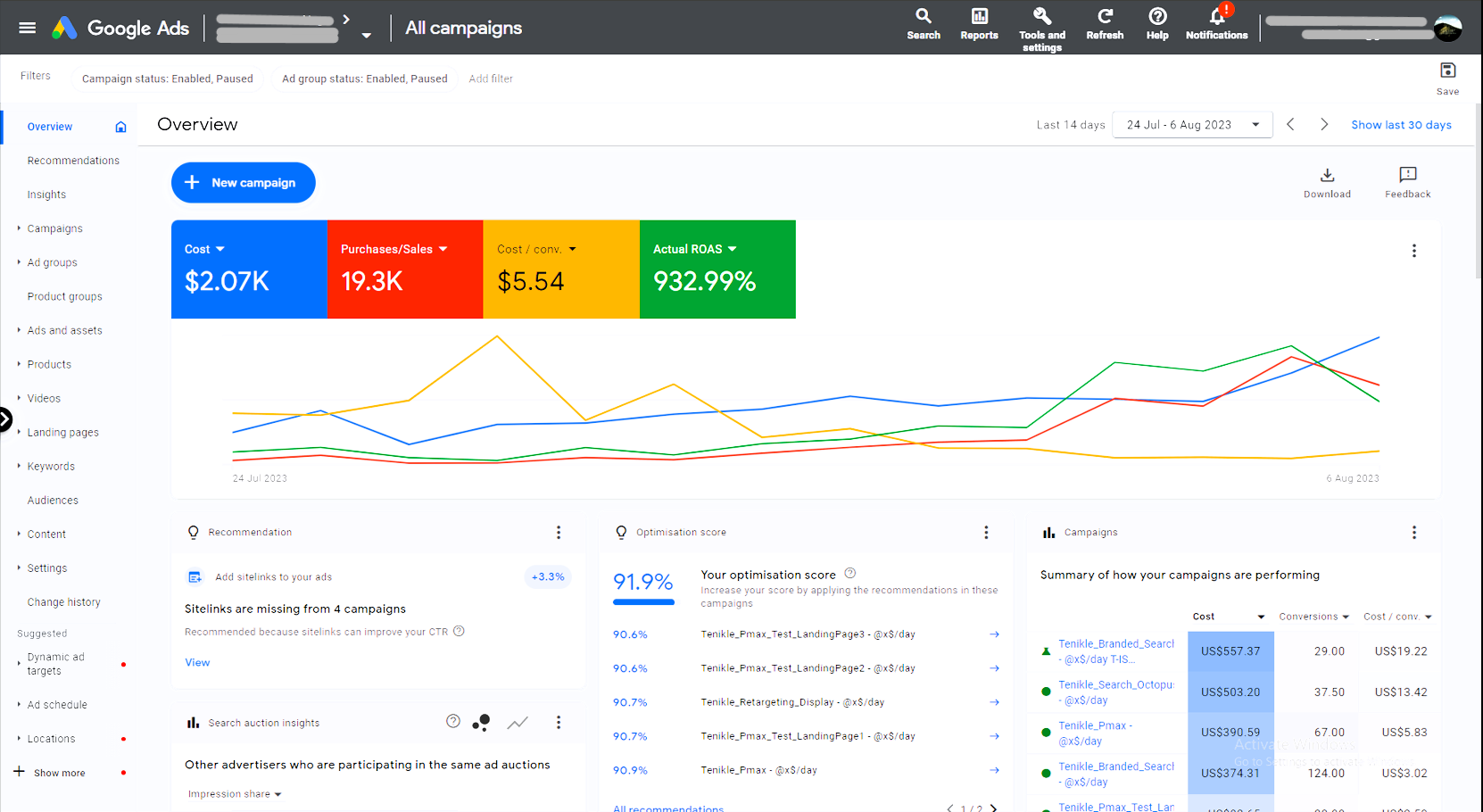Expand Campaigns in the sidebar

tap(54, 229)
